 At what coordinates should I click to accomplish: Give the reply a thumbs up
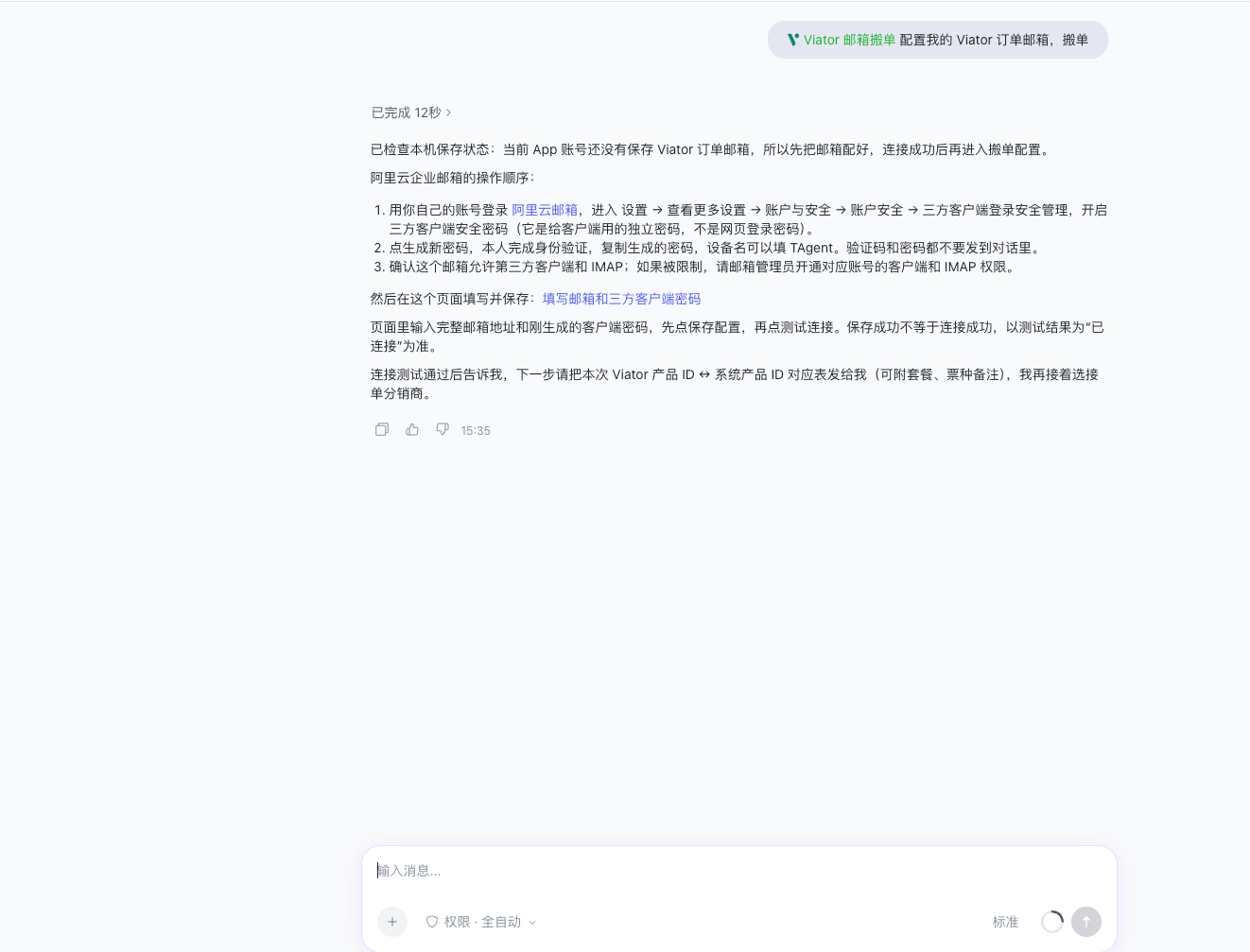tap(412, 429)
